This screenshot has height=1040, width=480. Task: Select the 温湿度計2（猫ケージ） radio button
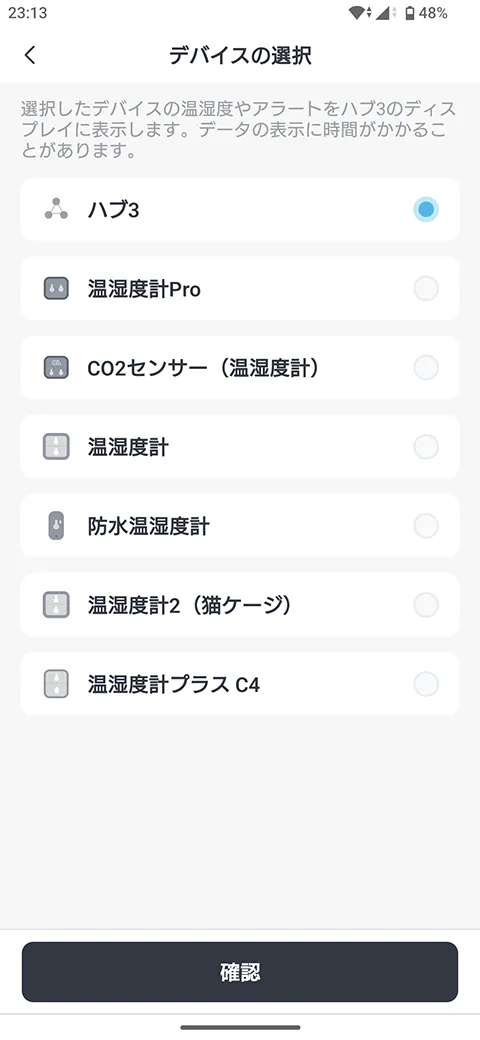[426, 605]
